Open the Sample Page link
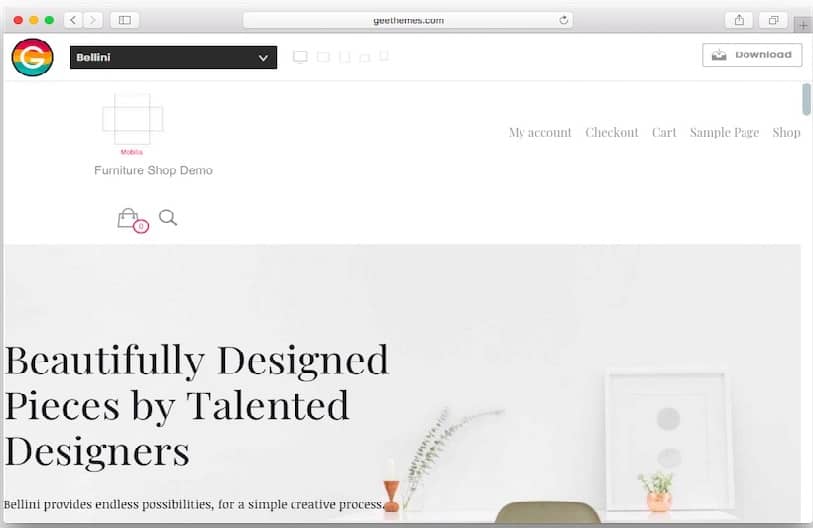Viewport: 813px width, 528px height. (x=724, y=132)
